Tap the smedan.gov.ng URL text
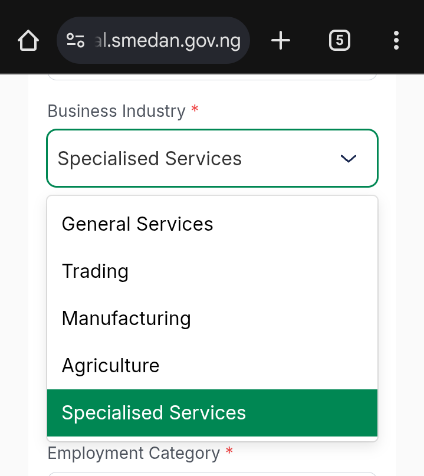 [168, 41]
